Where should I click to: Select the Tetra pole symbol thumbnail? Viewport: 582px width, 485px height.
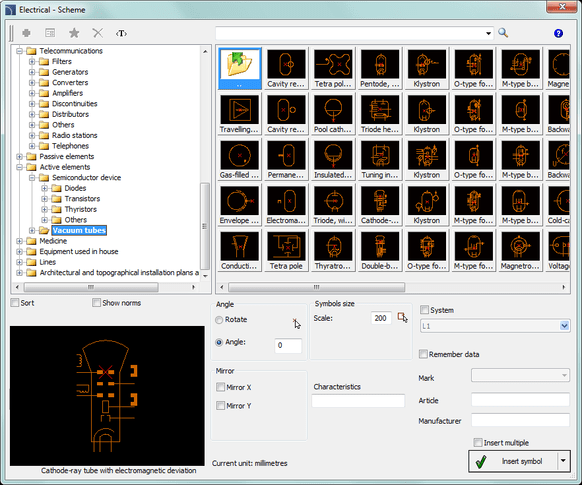pyautogui.click(x=286, y=250)
